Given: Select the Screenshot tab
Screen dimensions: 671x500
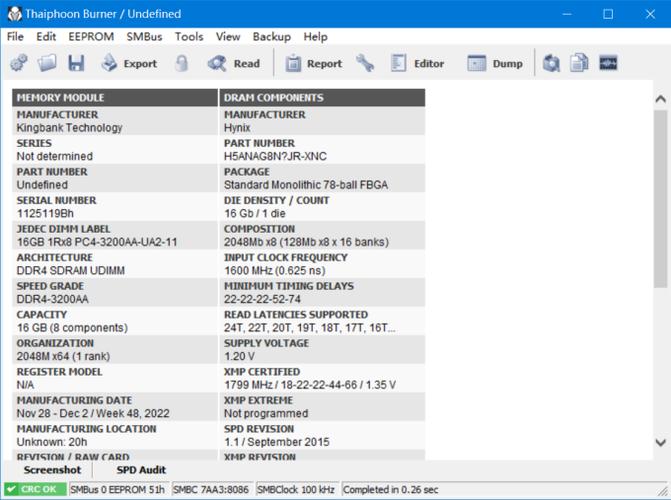Looking at the screenshot, I should 52,470.
